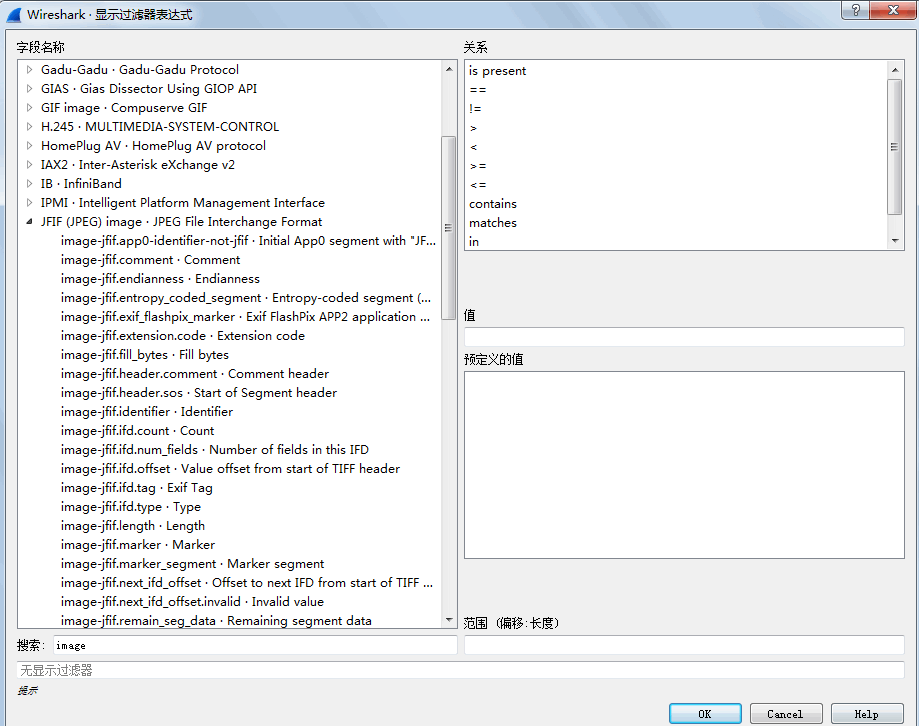Viewport: 919px width, 726px height.
Task: Choose the '==' relation operator
Action: click(x=478, y=90)
